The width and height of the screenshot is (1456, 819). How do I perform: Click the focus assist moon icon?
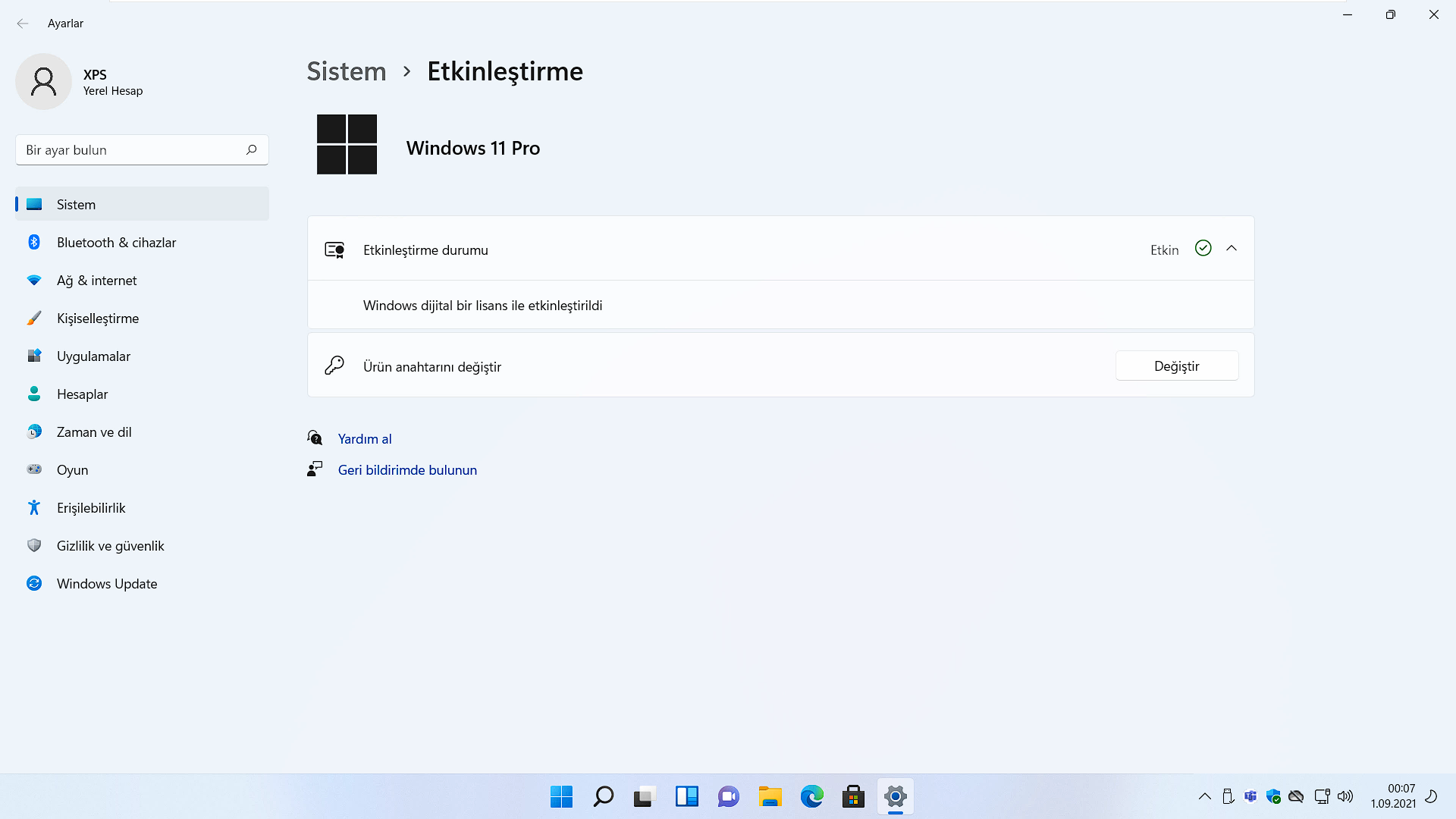point(1432,796)
